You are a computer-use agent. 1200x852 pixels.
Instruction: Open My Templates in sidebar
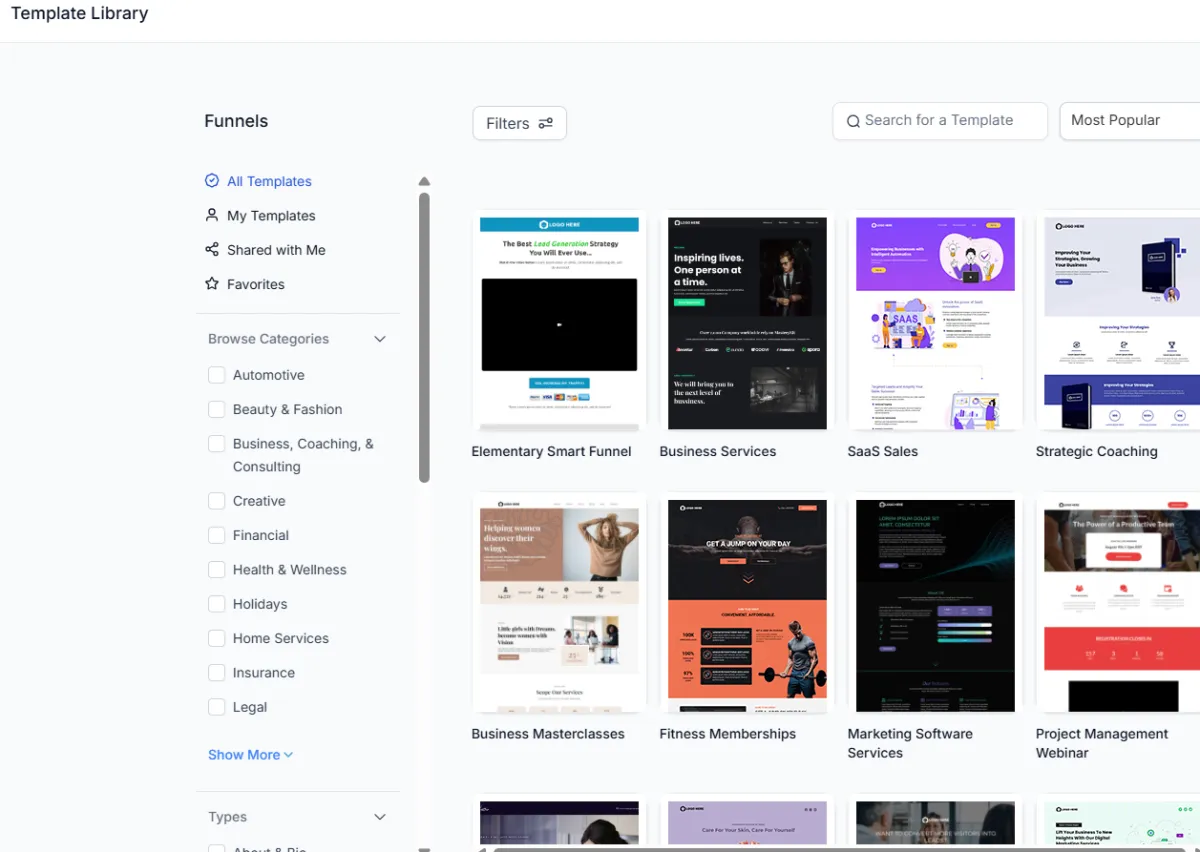(x=271, y=215)
